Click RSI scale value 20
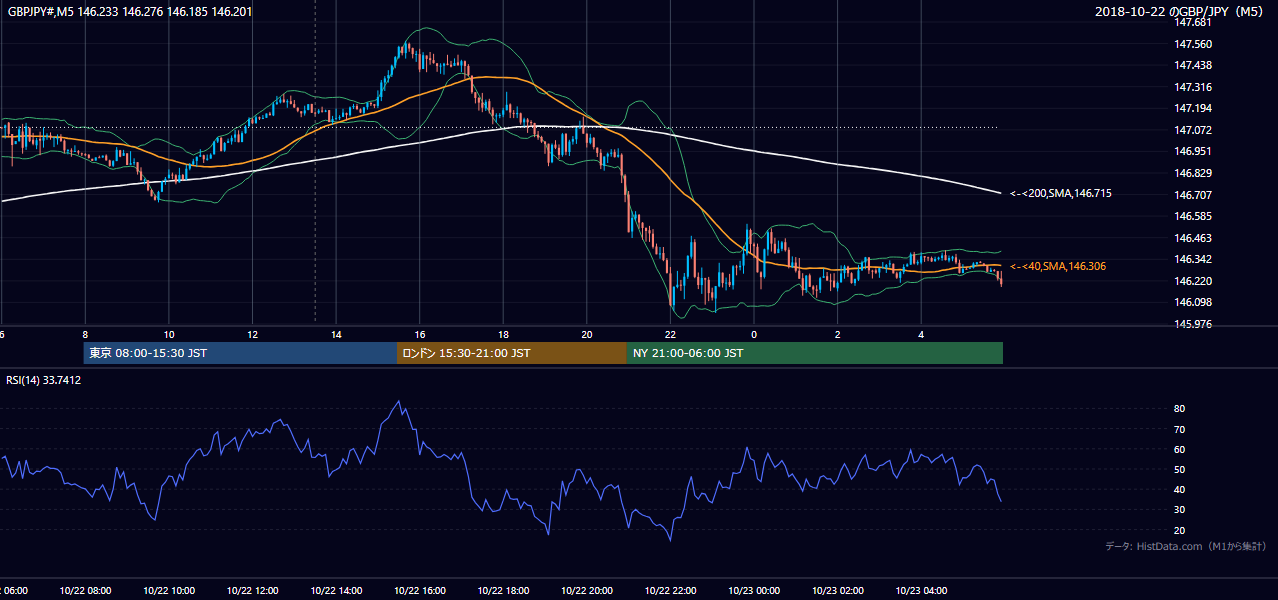This screenshot has width=1278, height=600. 1179,530
